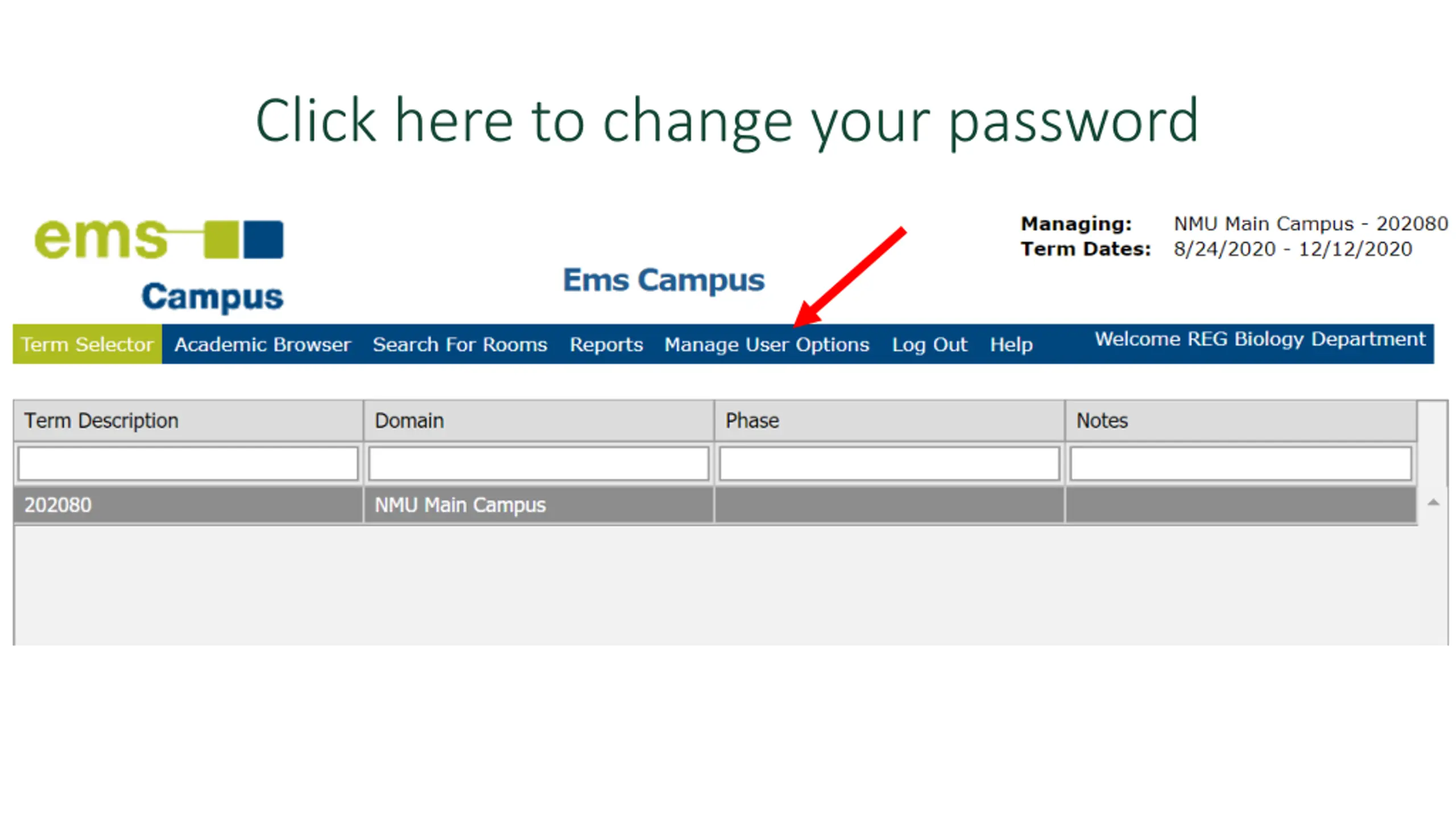Select the 202080 term row
The width and height of the screenshot is (1456, 819).
coord(715,504)
